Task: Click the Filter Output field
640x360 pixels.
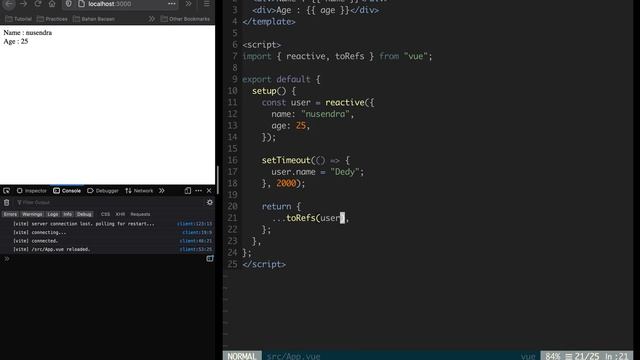Action: [108, 202]
